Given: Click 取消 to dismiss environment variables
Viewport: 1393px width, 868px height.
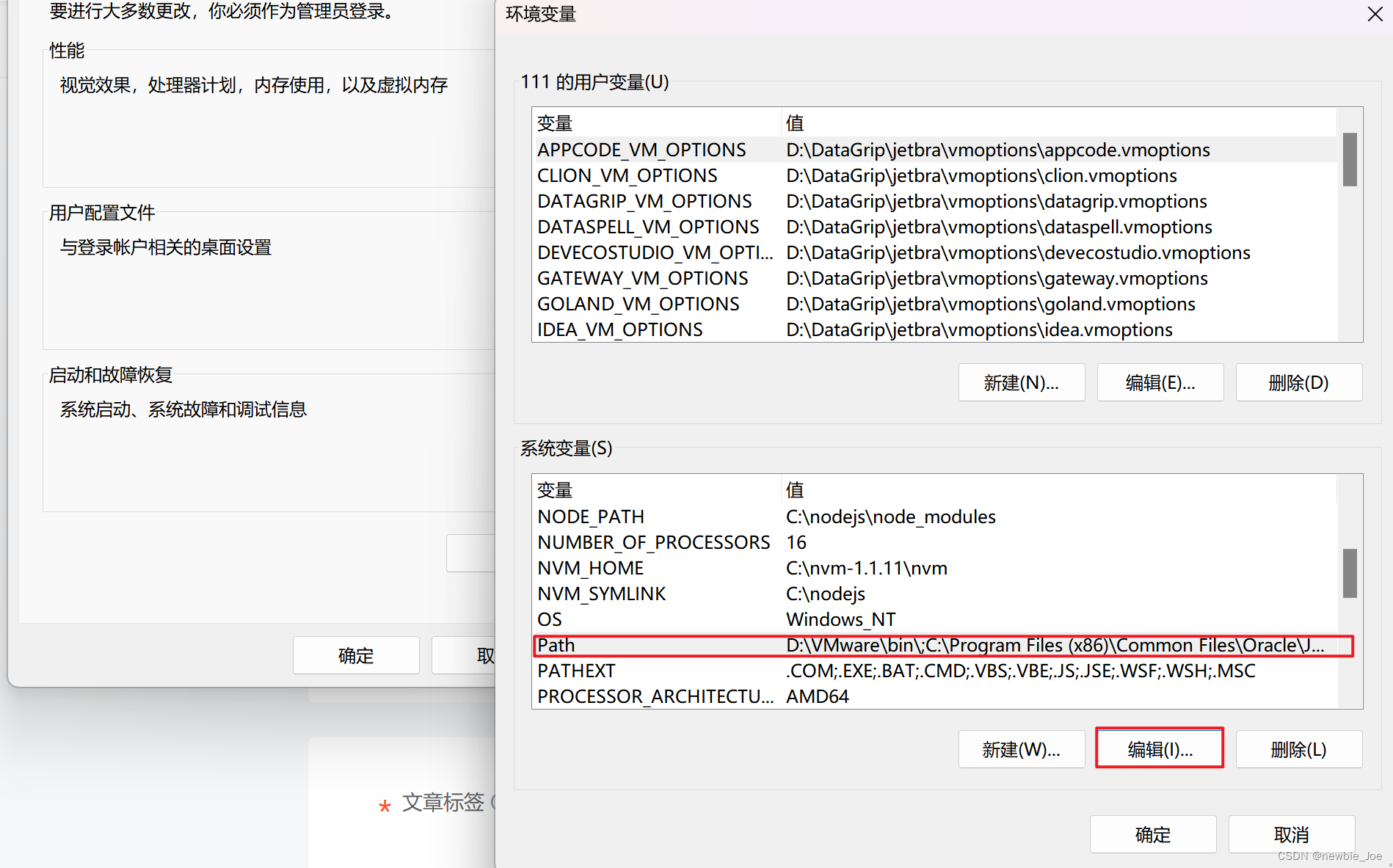Looking at the screenshot, I should tap(1291, 834).
